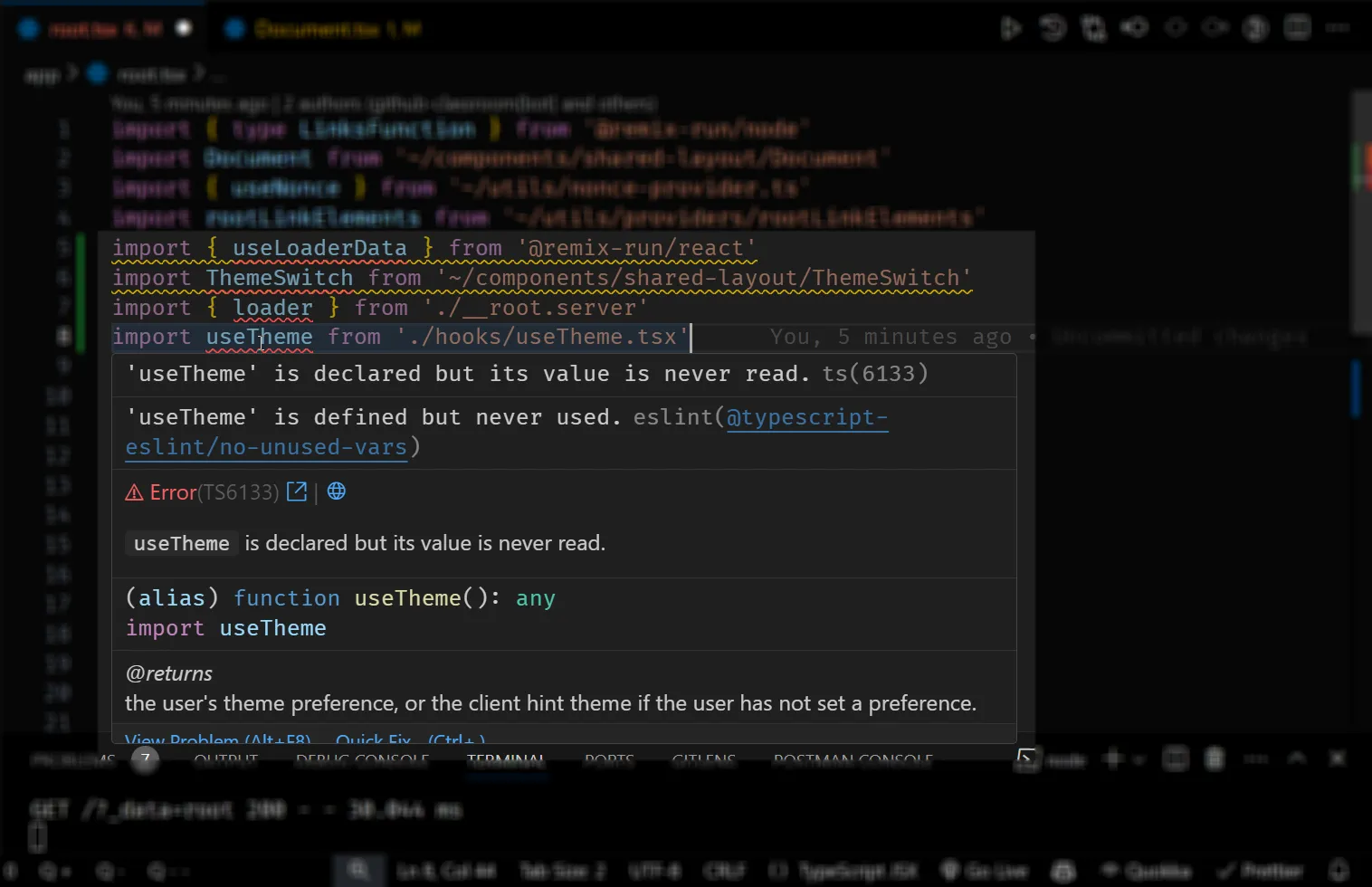Switch to the Document.tsx editor tab
Image resolution: width=1372 pixels, height=887 pixels.
pyautogui.click(x=323, y=29)
